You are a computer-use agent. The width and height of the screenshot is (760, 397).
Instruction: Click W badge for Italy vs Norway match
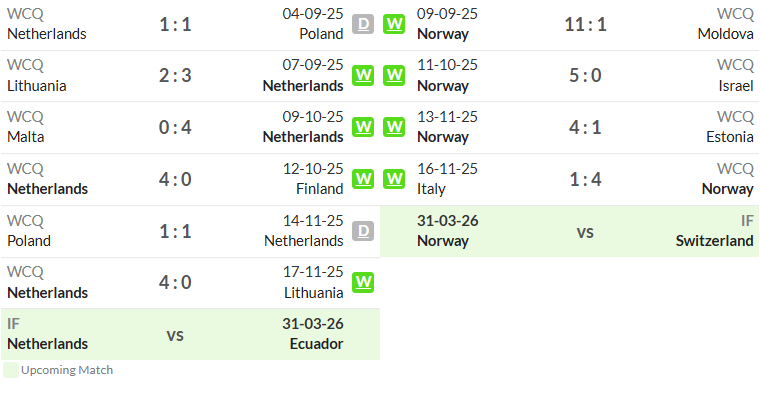pos(394,179)
